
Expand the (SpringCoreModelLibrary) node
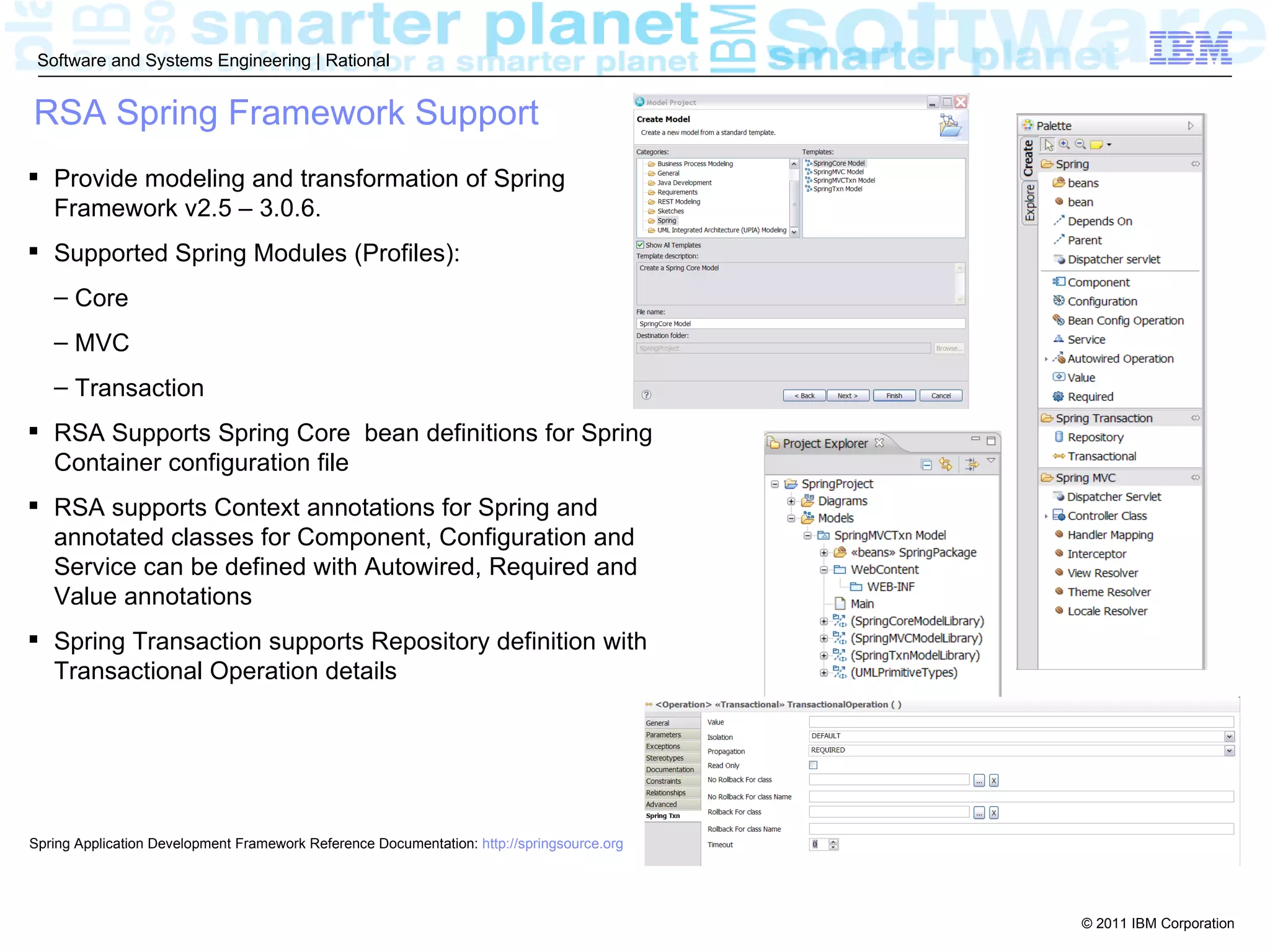824,621
